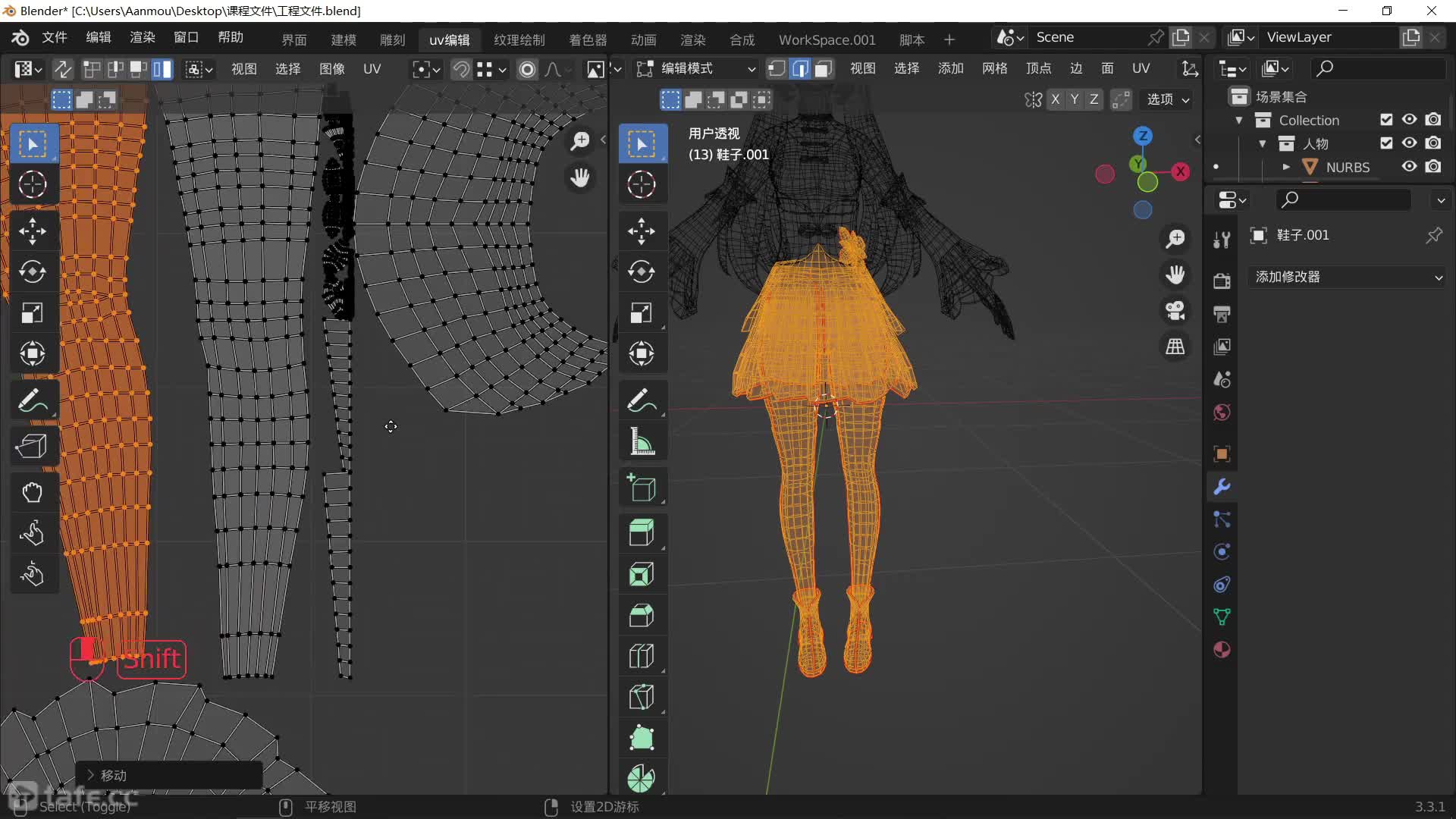The height and width of the screenshot is (819, 1456).
Task: Select the Poly Build tool
Action: coord(642,738)
